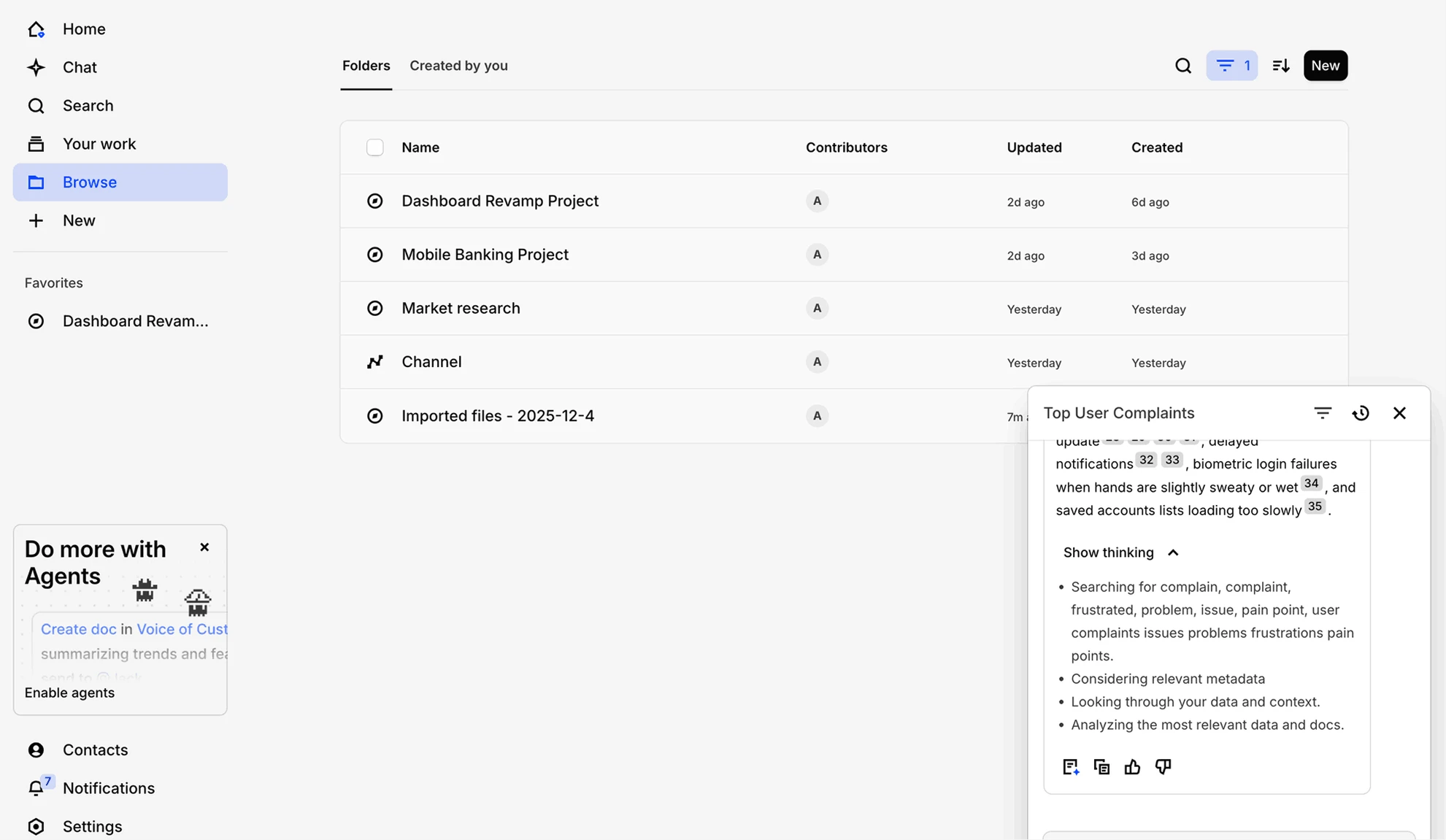Switch to Created by you tab
This screenshot has height=840, width=1446.
[458, 66]
